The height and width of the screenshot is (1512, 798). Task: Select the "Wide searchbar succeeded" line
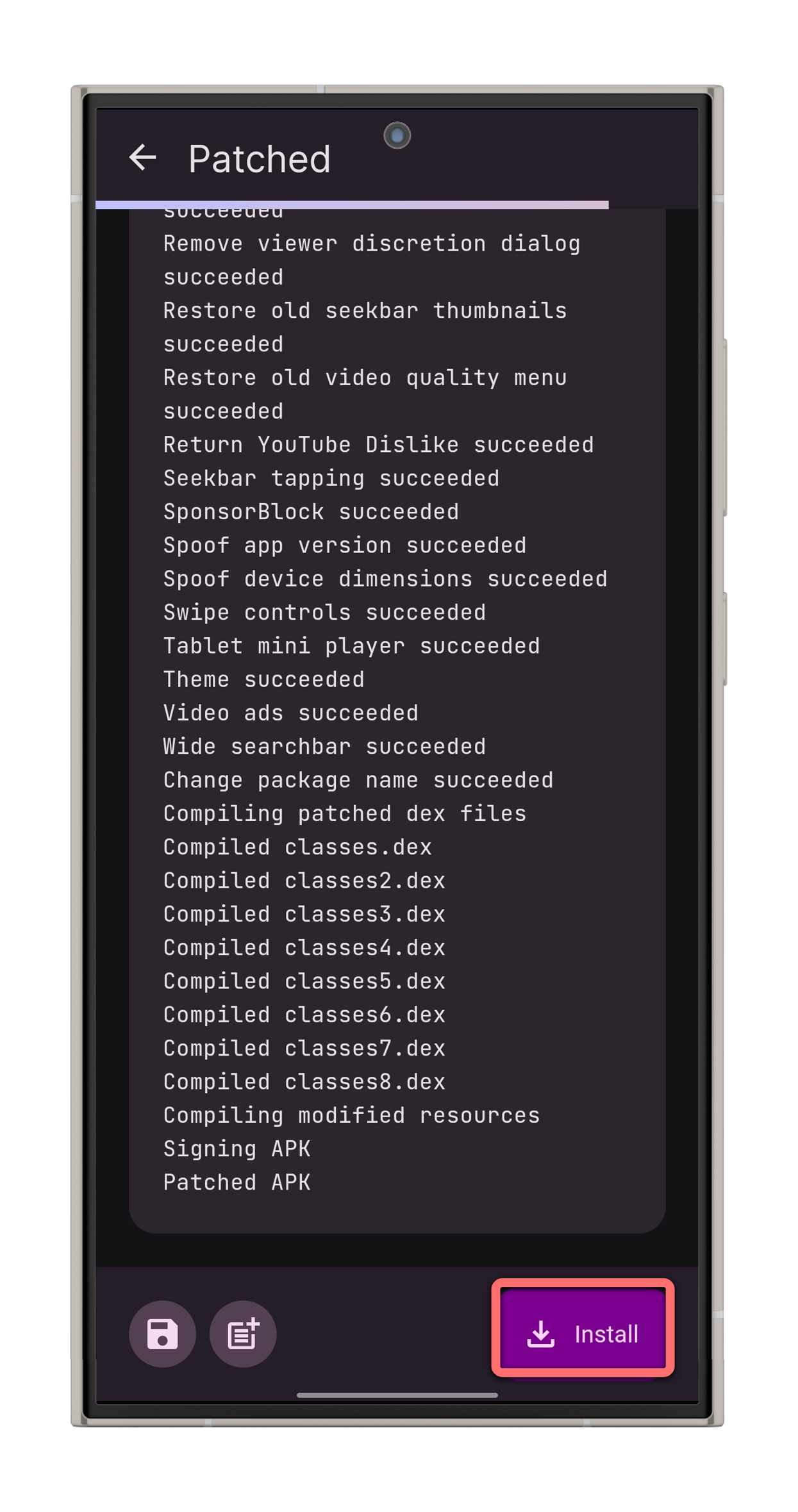(x=324, y=745)
